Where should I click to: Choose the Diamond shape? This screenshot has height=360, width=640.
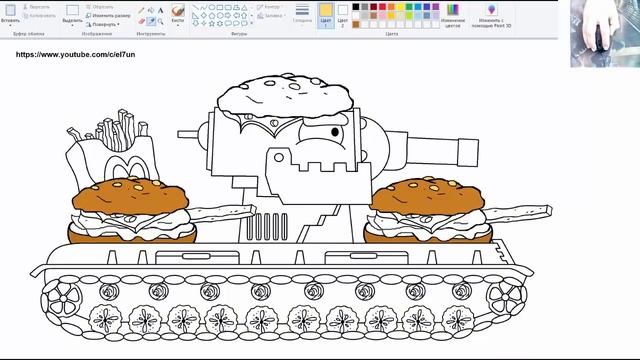click(204, 16)
